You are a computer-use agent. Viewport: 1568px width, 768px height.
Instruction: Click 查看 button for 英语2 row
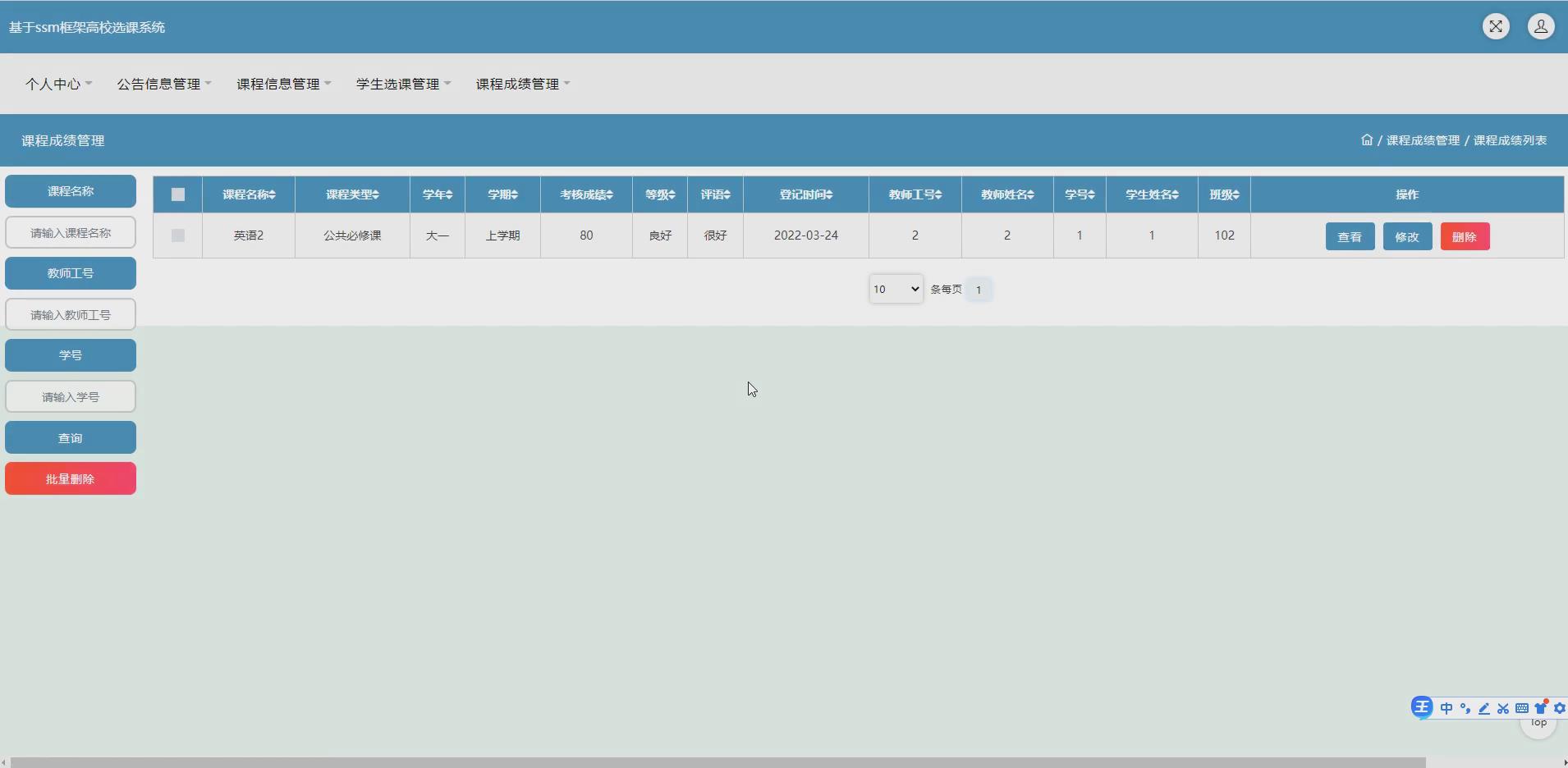(1350, 236)
